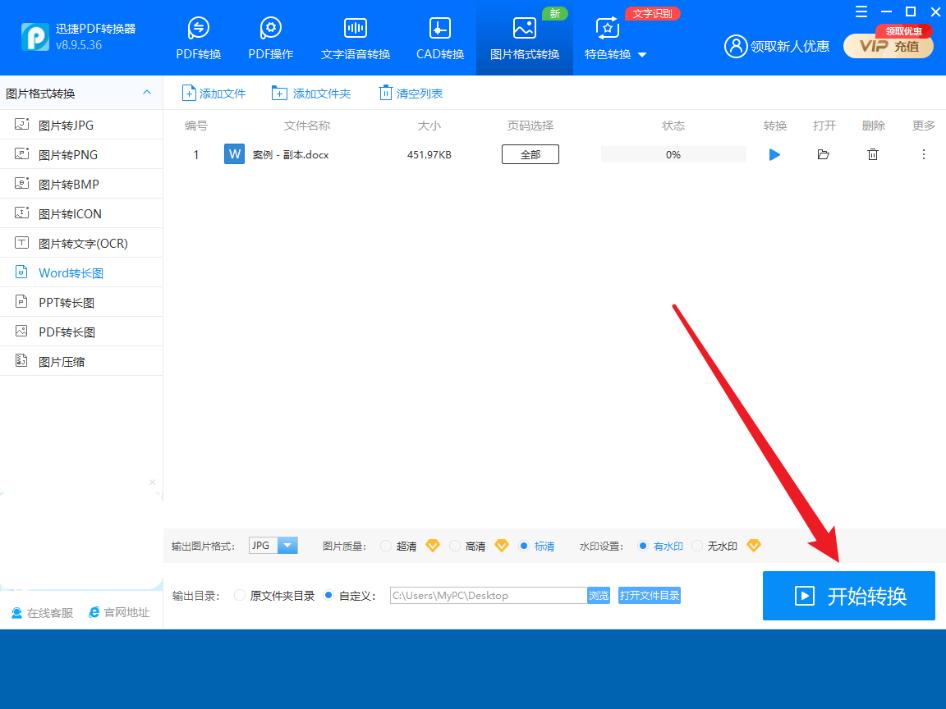Switch to PDF转长图 in sidebar

[66, 332]
